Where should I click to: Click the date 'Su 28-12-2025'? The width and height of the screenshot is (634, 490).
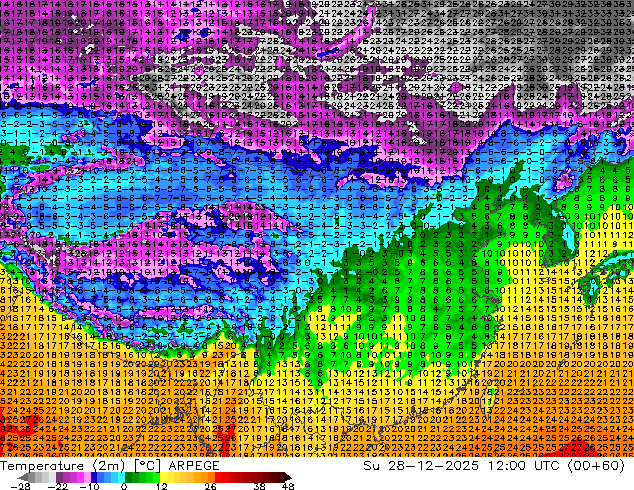pyautogui.click(x=421, y=466)
